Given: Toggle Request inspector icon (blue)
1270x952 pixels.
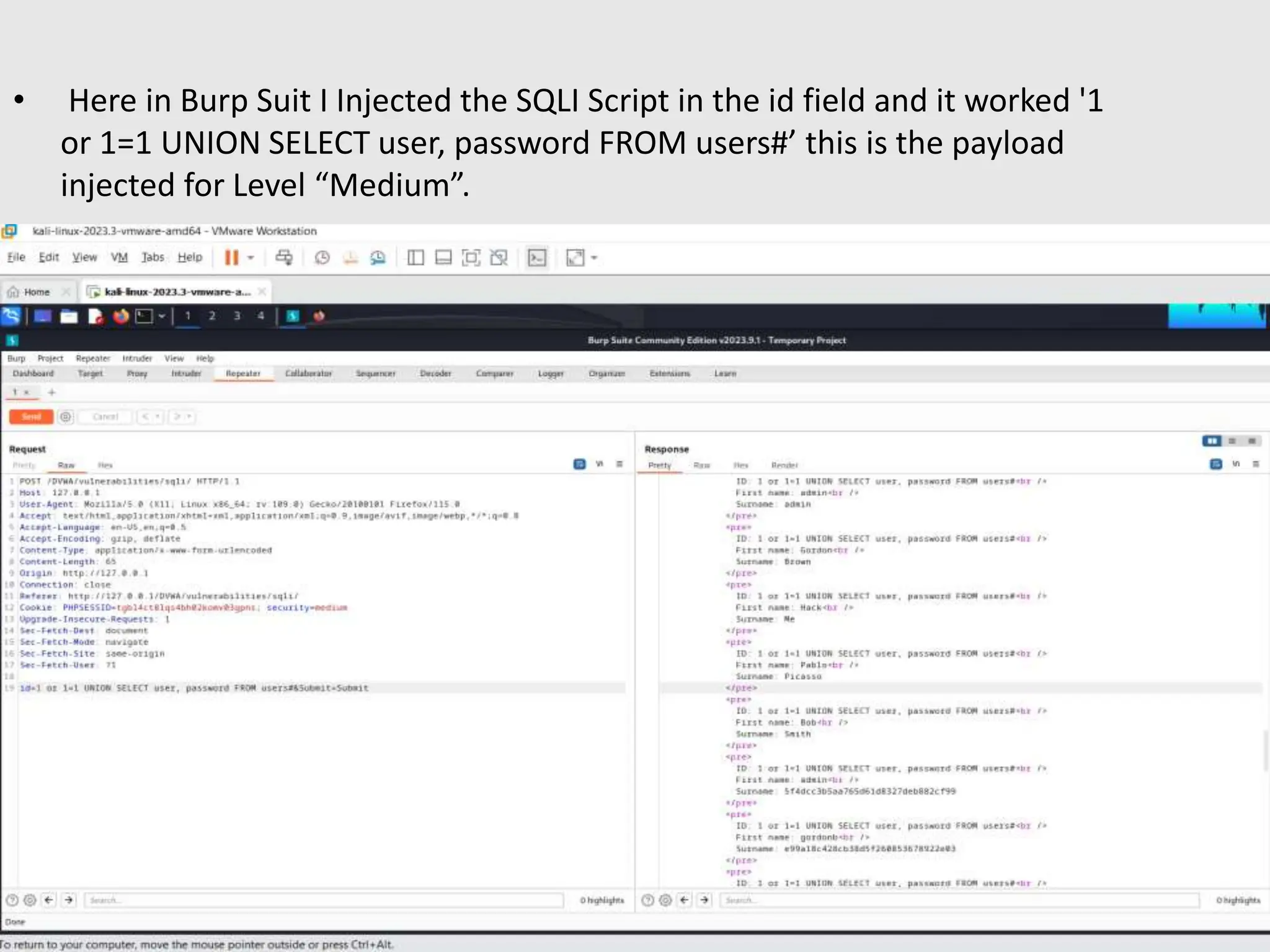Looking at the screenshot, I should [x=580, y=464].
